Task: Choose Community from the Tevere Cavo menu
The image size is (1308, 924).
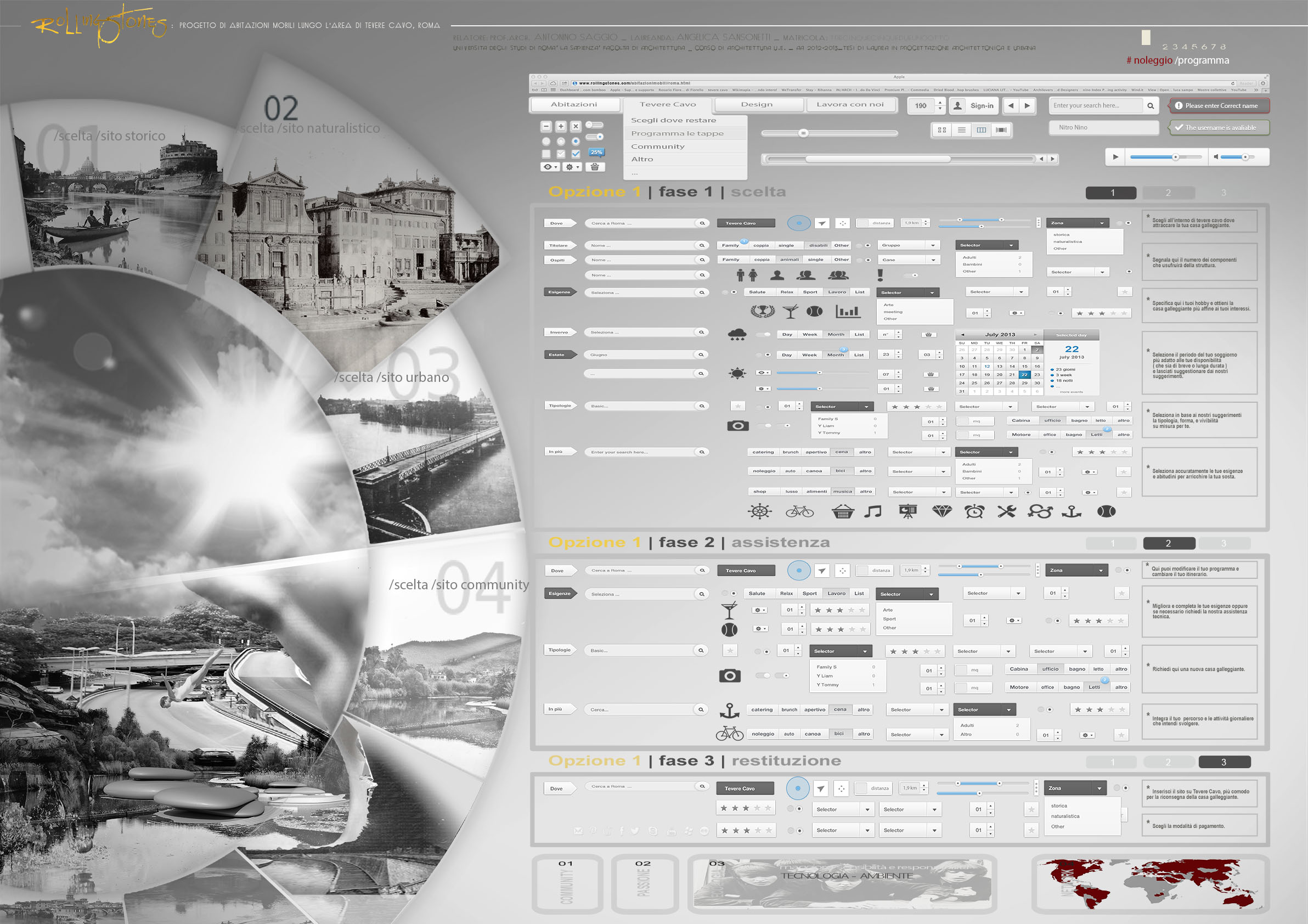Action: pyautogui.click(x=657, y=147)
